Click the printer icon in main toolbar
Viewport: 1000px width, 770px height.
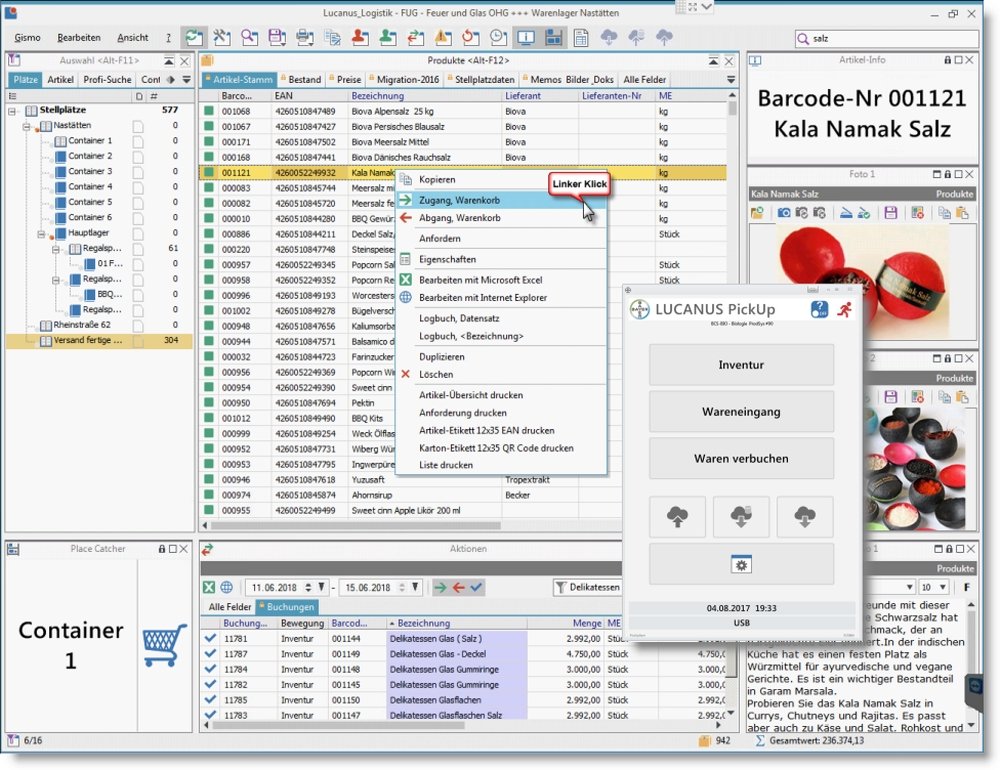pos(304,37)
